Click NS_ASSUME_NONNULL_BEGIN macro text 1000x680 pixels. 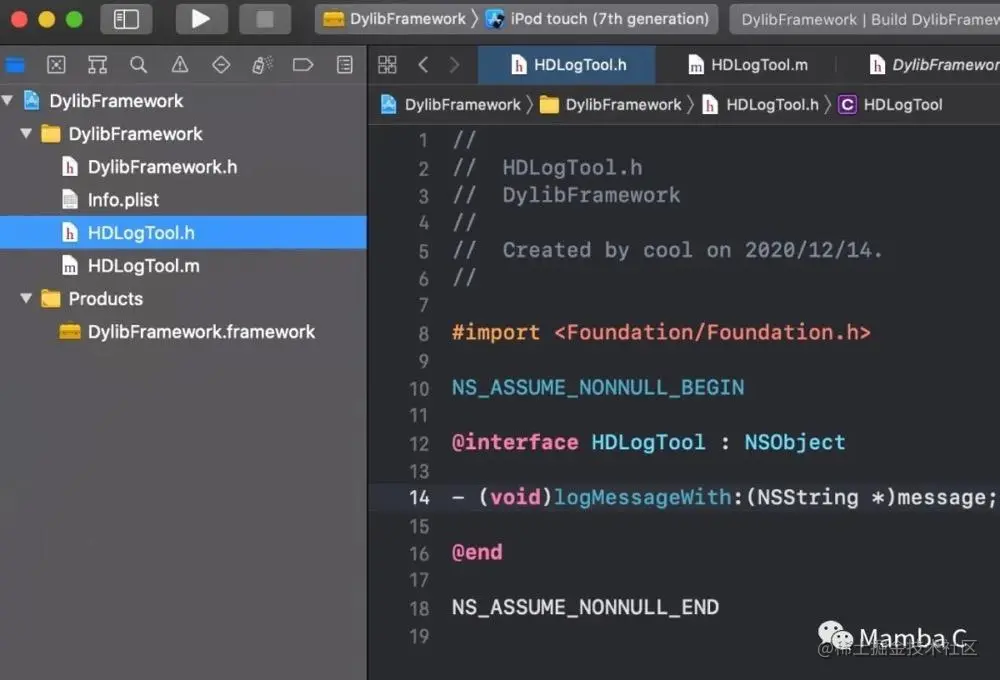(x=598, y=387)
